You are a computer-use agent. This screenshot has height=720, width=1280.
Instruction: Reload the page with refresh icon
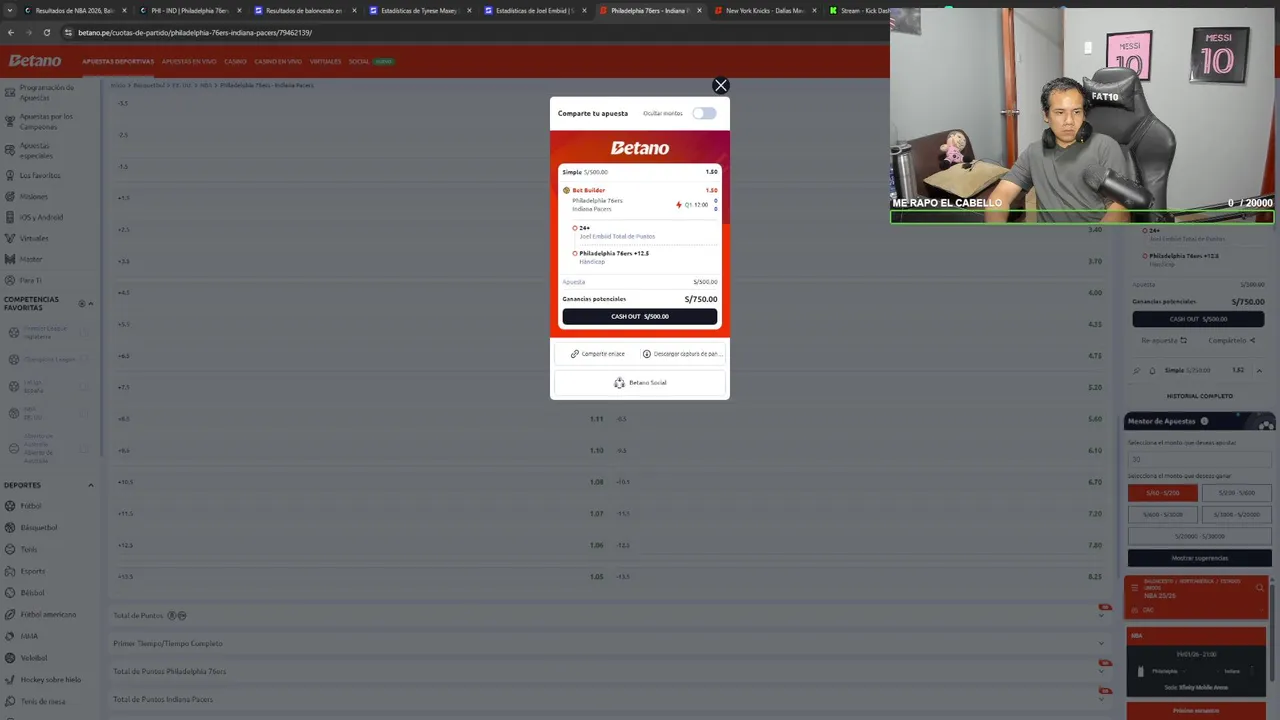point(47,32)
